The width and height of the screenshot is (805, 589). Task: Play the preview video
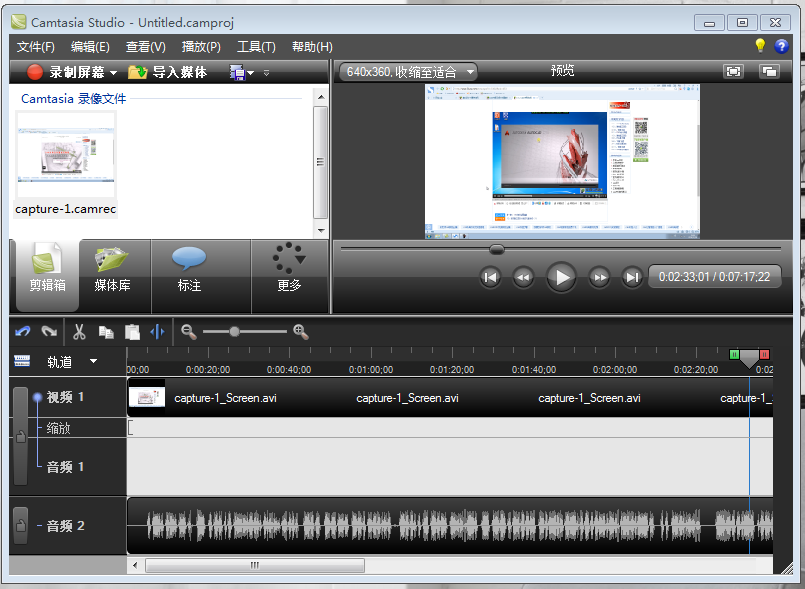(x=561, y=277)
